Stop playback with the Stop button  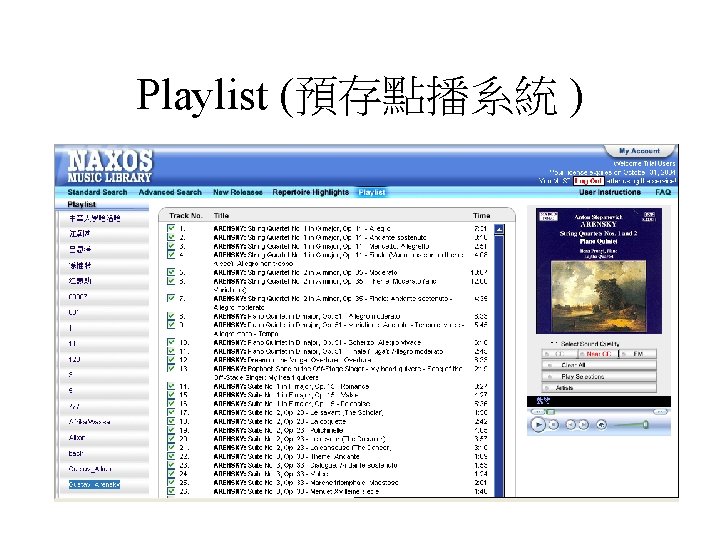coord(554,425)
